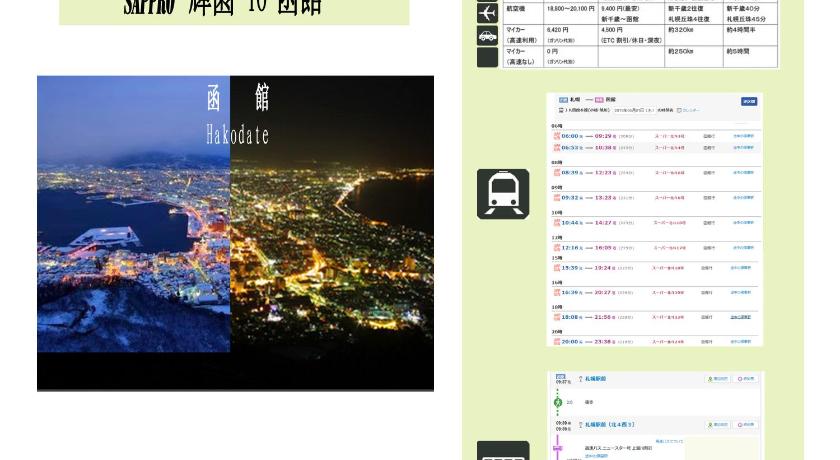Viewport: 840px width, 460px height.
Task: Click the date field in timetable header
Action: click(x=634, y=110)
